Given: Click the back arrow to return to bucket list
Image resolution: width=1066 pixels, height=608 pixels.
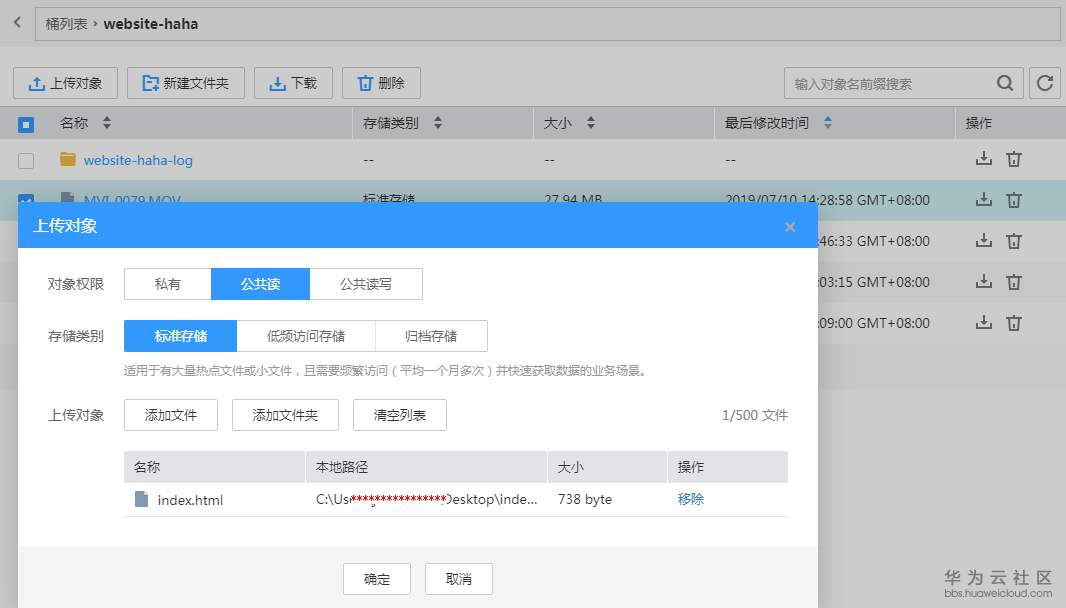Looking at the screenshot, I should 17,21.
